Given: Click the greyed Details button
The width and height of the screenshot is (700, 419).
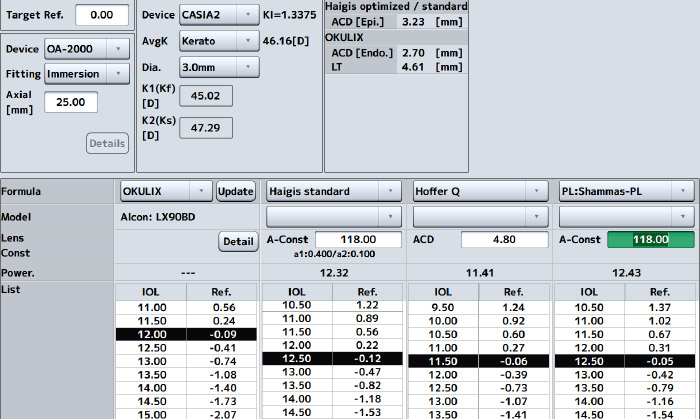Looking at the screenshot, I should pyautogui.click(x=107, y=143).
